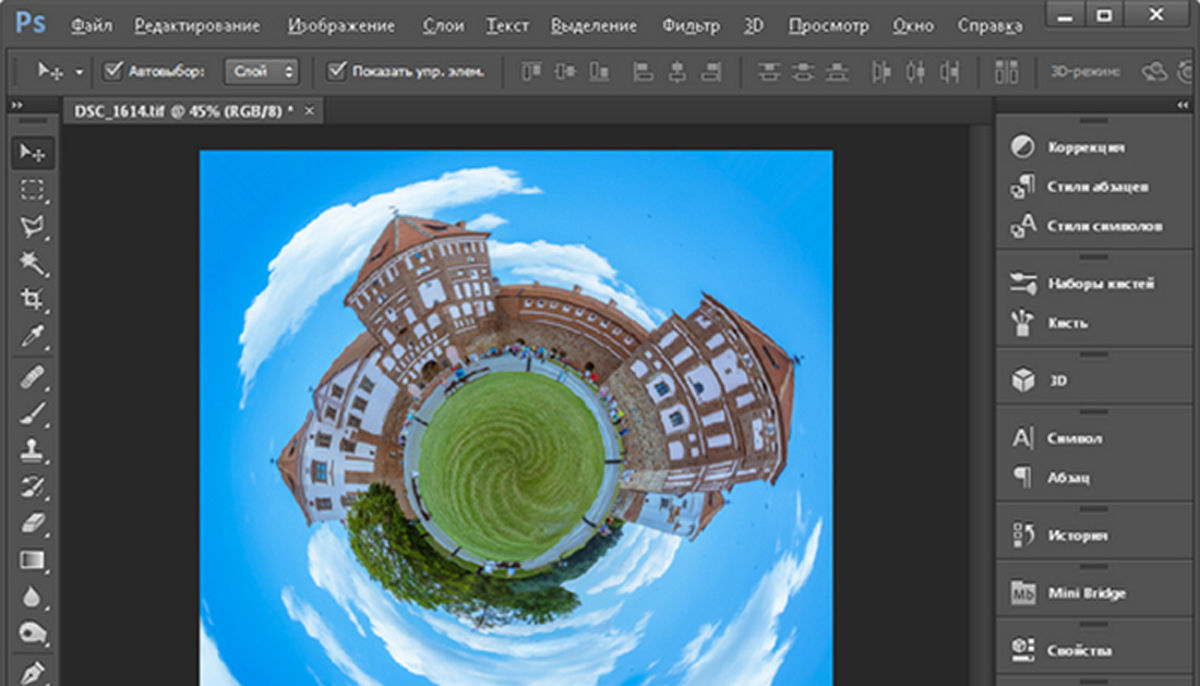The image size is (1200, 686).
Task: Open the Слой auto-select dropdown
Action: (262, 71)
